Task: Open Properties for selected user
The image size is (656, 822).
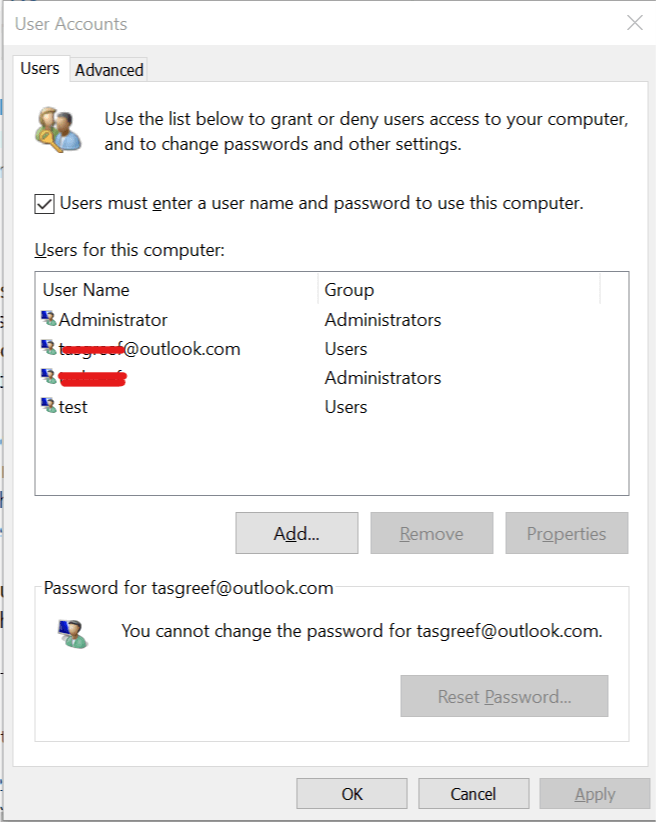Action: coord(567,533)
